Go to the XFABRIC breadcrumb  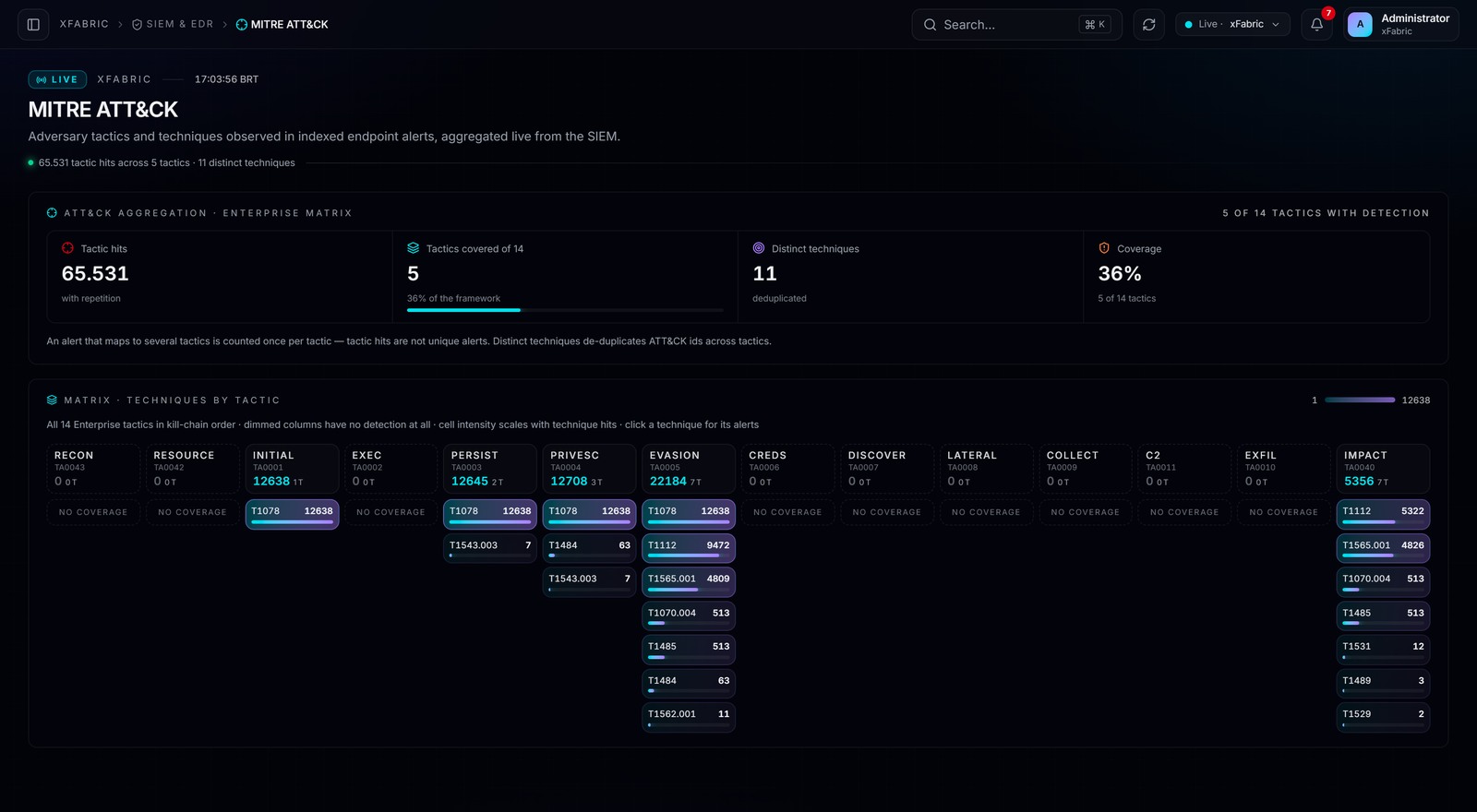[x=84, y=24]
